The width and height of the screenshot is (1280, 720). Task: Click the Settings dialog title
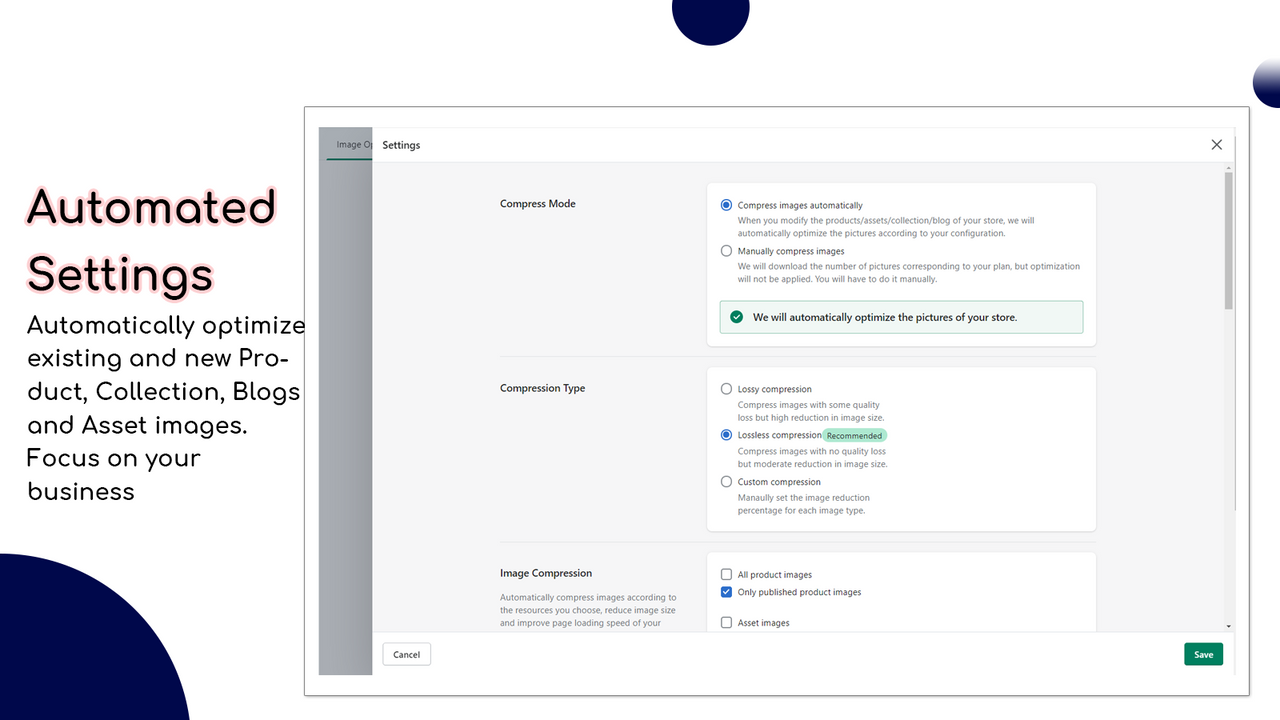[401, 145]
